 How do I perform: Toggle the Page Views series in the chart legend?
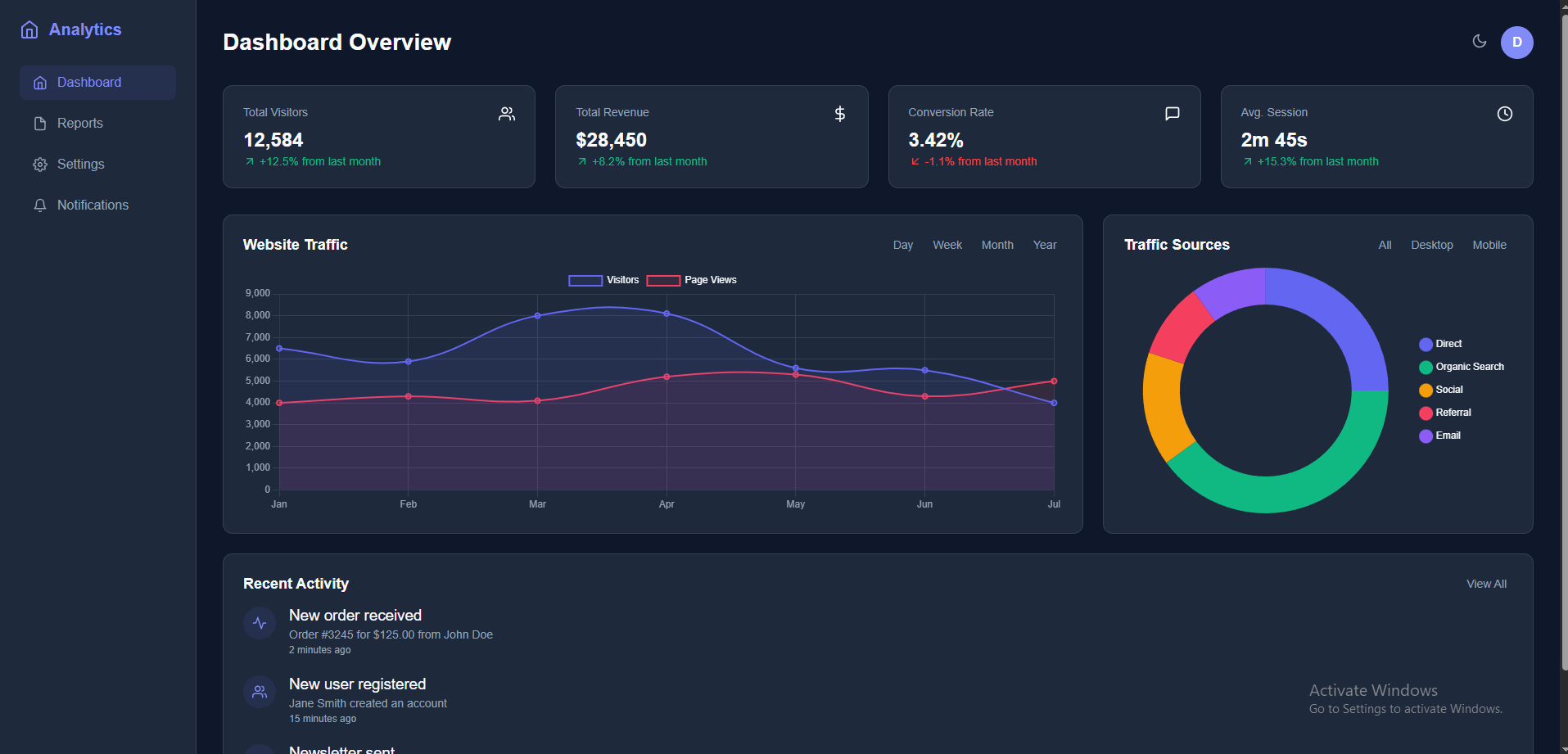691,280
